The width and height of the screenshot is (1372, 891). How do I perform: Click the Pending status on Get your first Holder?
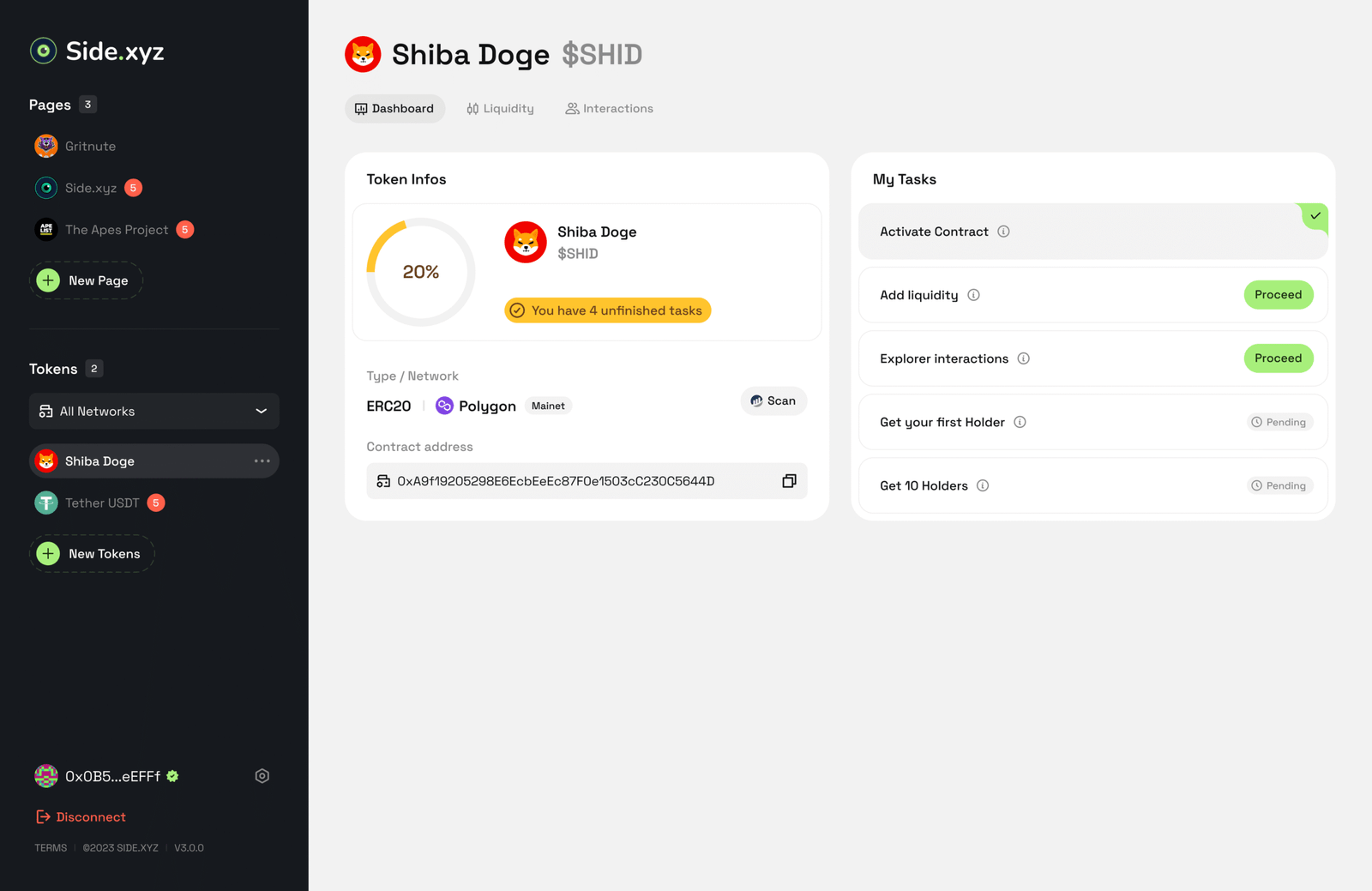tap(1279, 422)
